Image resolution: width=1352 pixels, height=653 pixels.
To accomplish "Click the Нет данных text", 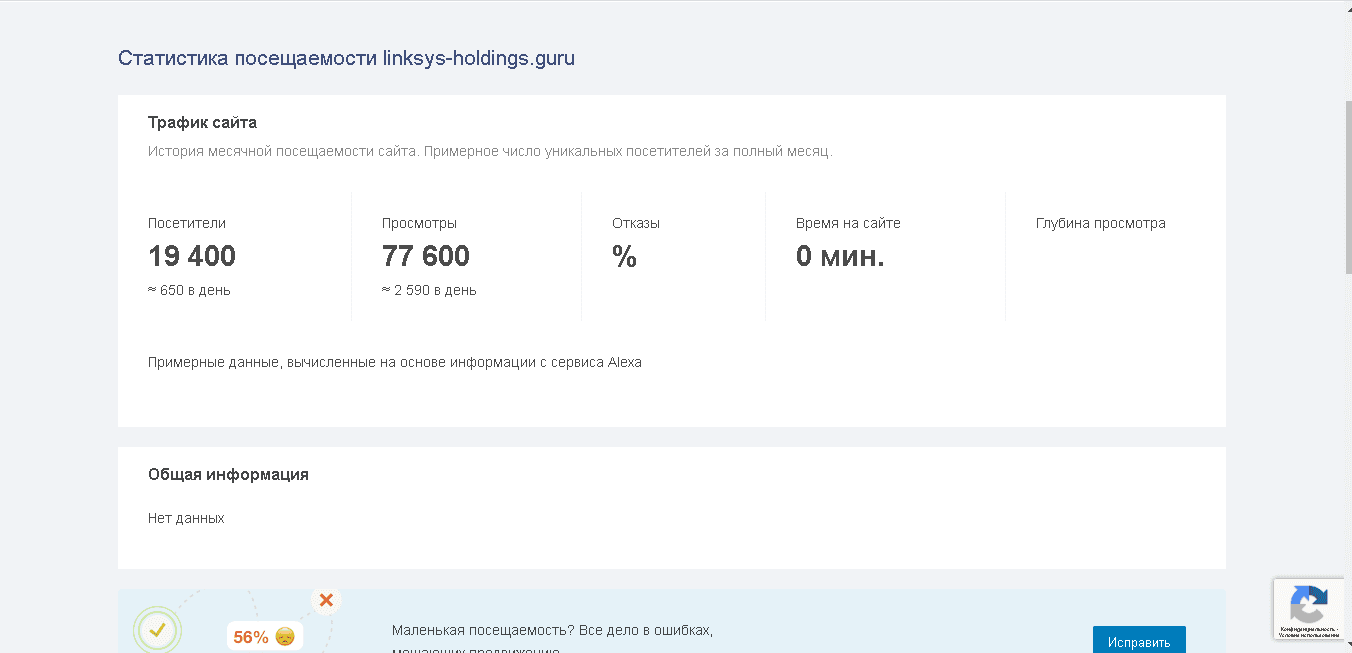I will (x=186, y=518).
